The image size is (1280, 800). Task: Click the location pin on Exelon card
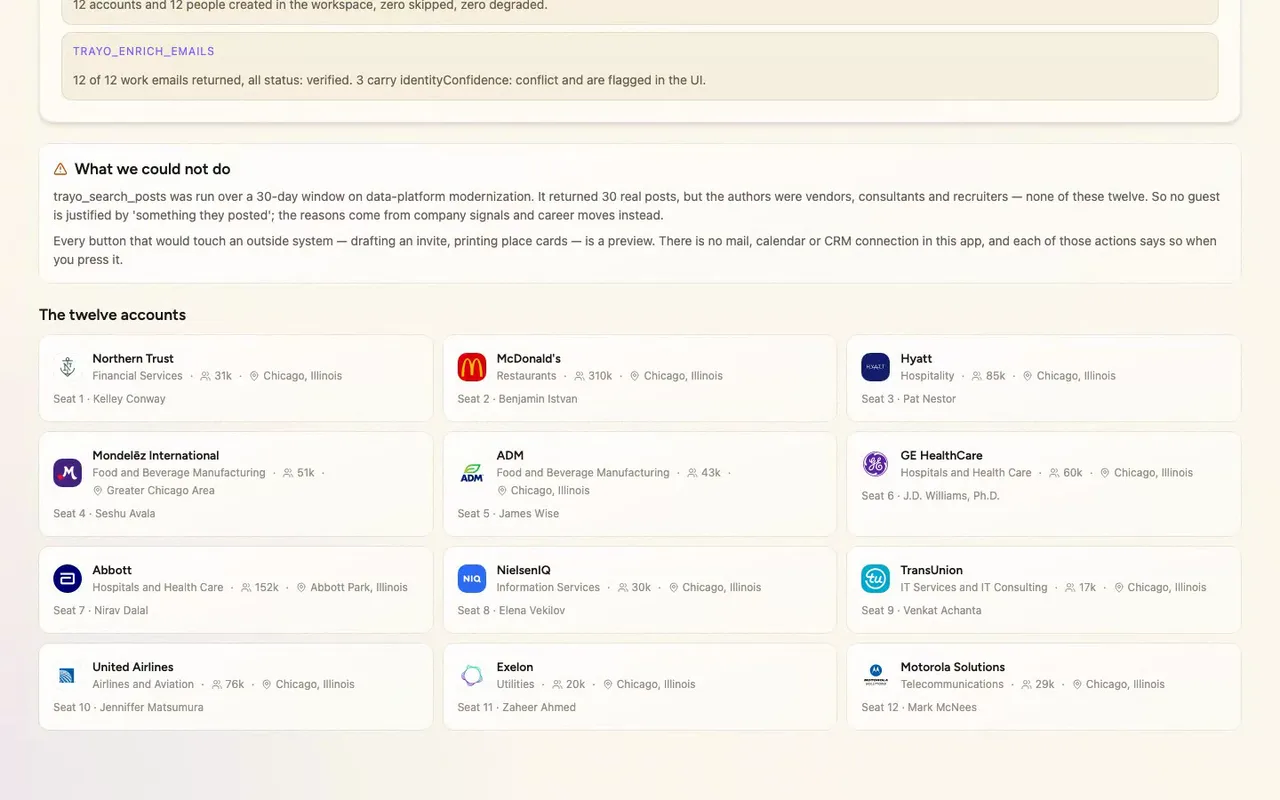click(607, 685)
